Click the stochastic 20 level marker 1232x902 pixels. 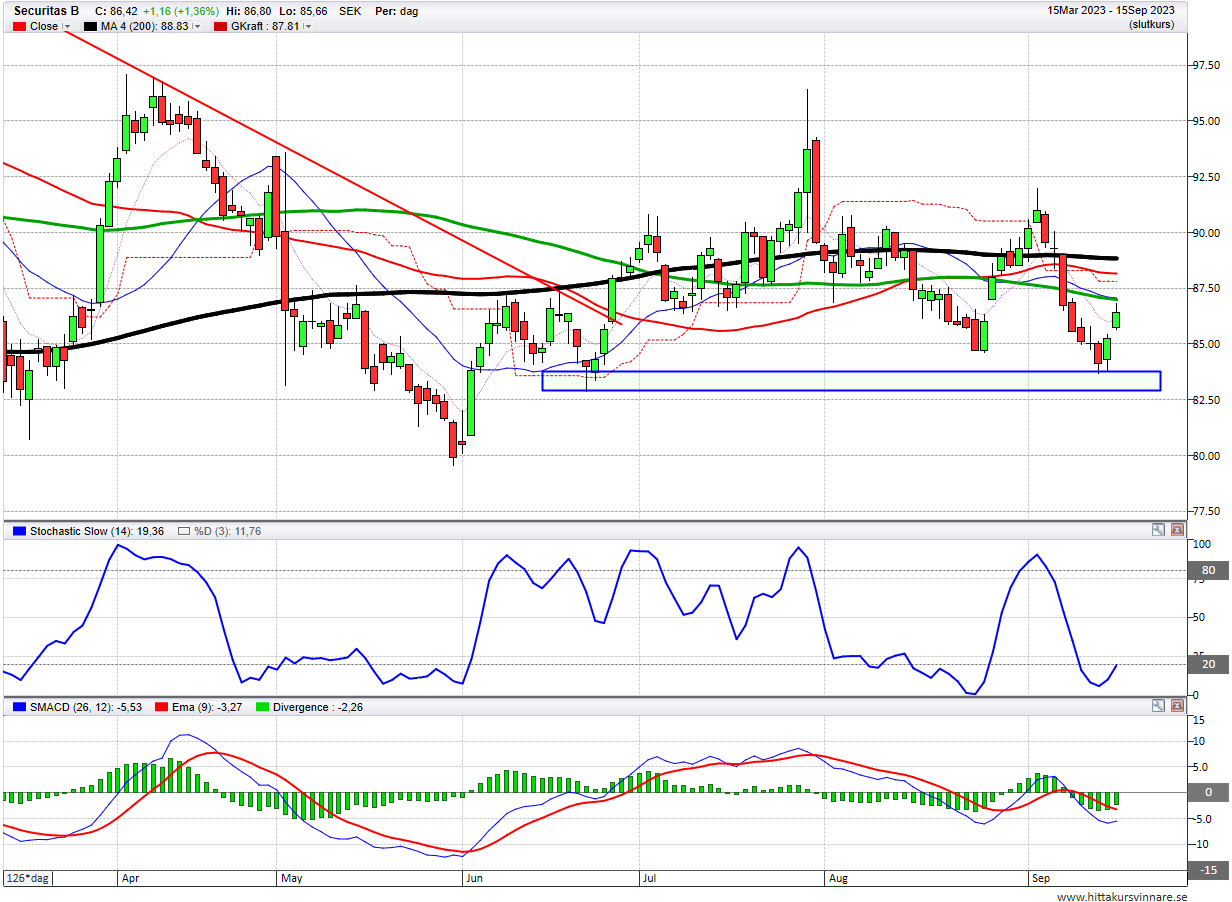click(x=1208, y=664)
